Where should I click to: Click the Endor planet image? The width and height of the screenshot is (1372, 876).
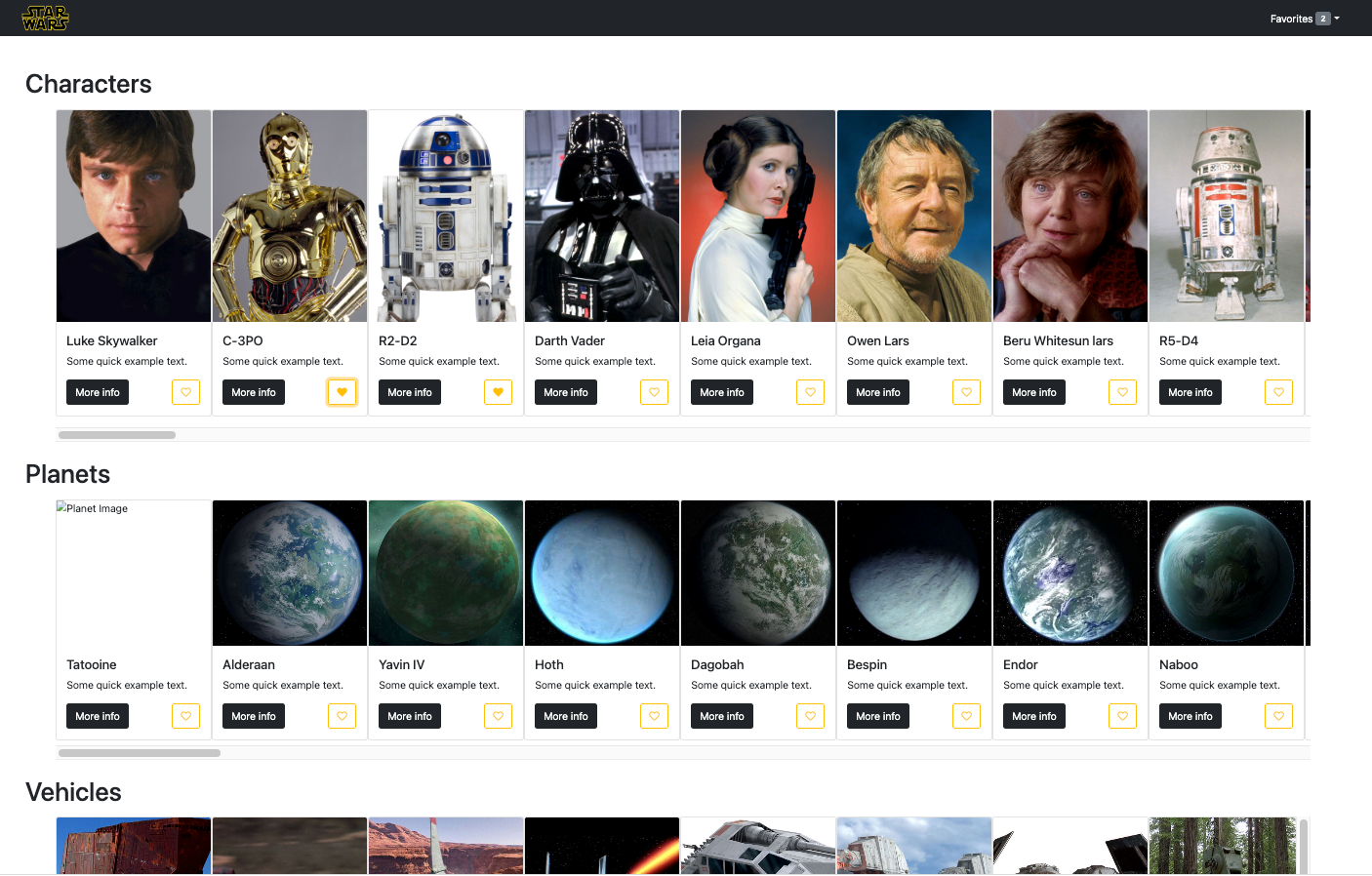[x=1070, y=573]
